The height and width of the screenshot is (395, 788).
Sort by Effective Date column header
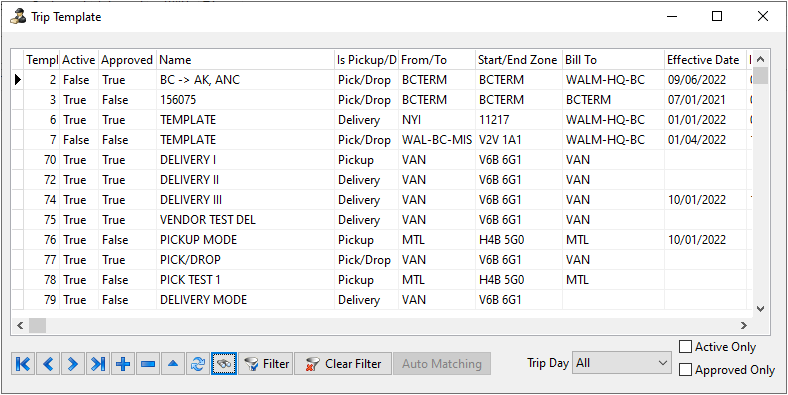(x=705, y=60)
